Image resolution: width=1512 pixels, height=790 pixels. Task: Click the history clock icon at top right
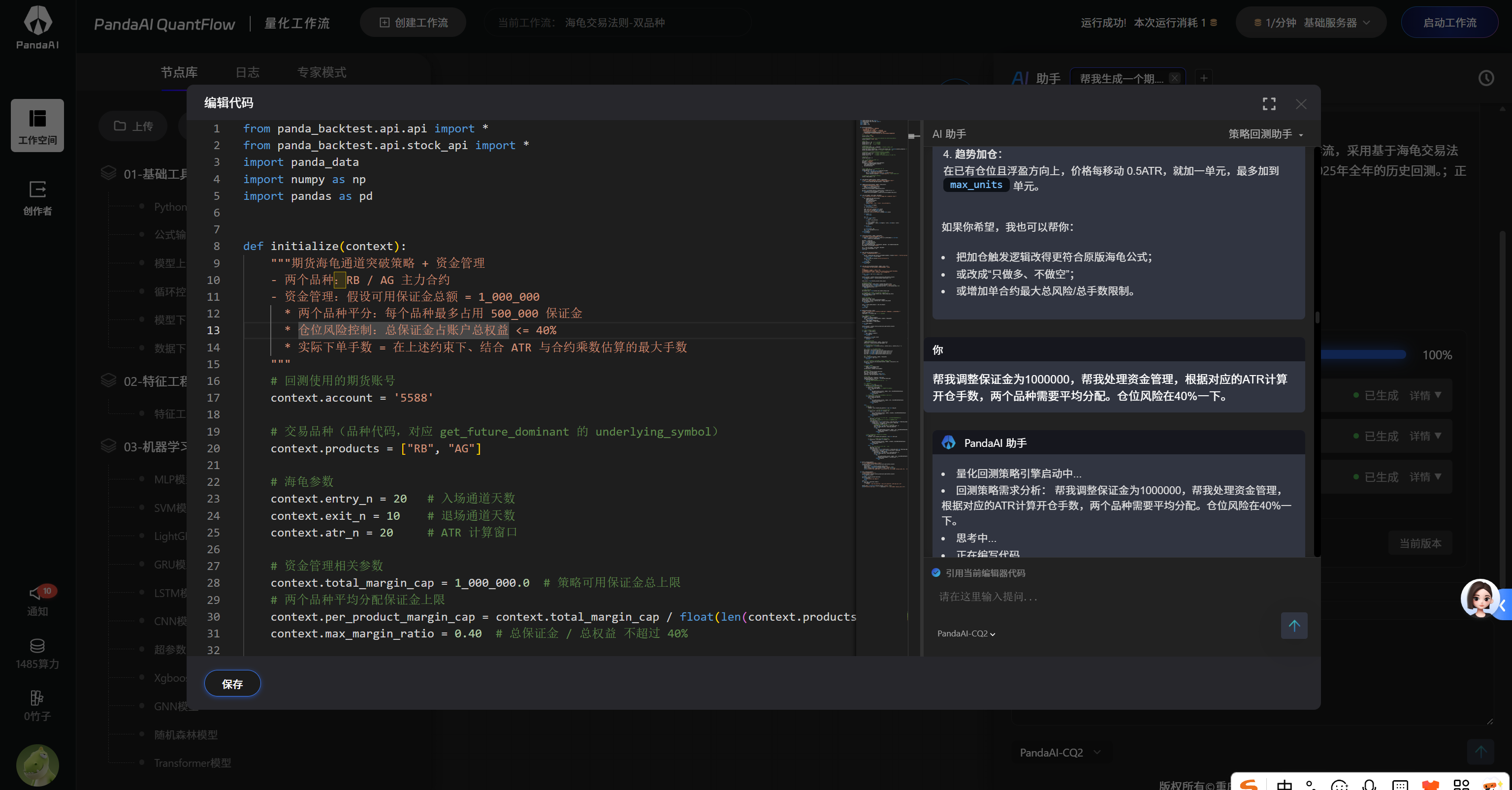(x=1486, y=78)
